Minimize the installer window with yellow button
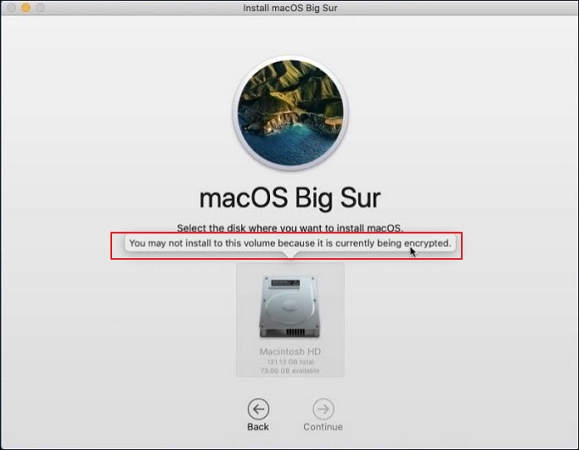The width and height of the screenshot is (579, 450). pos(25,8)
